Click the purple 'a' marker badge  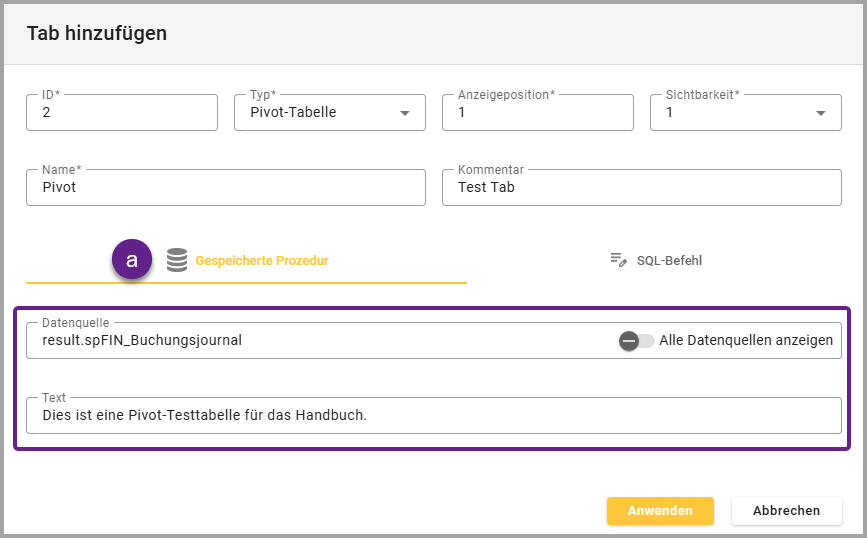click(131, 260)
